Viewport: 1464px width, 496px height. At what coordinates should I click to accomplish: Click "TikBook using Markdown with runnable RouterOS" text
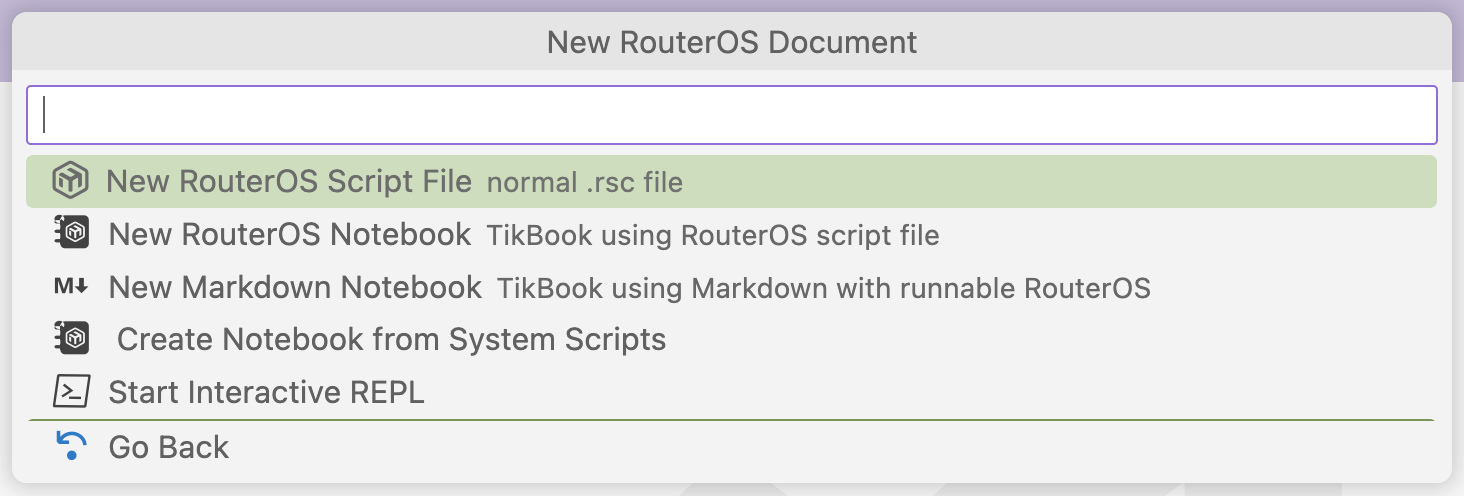tap(823, 289)
